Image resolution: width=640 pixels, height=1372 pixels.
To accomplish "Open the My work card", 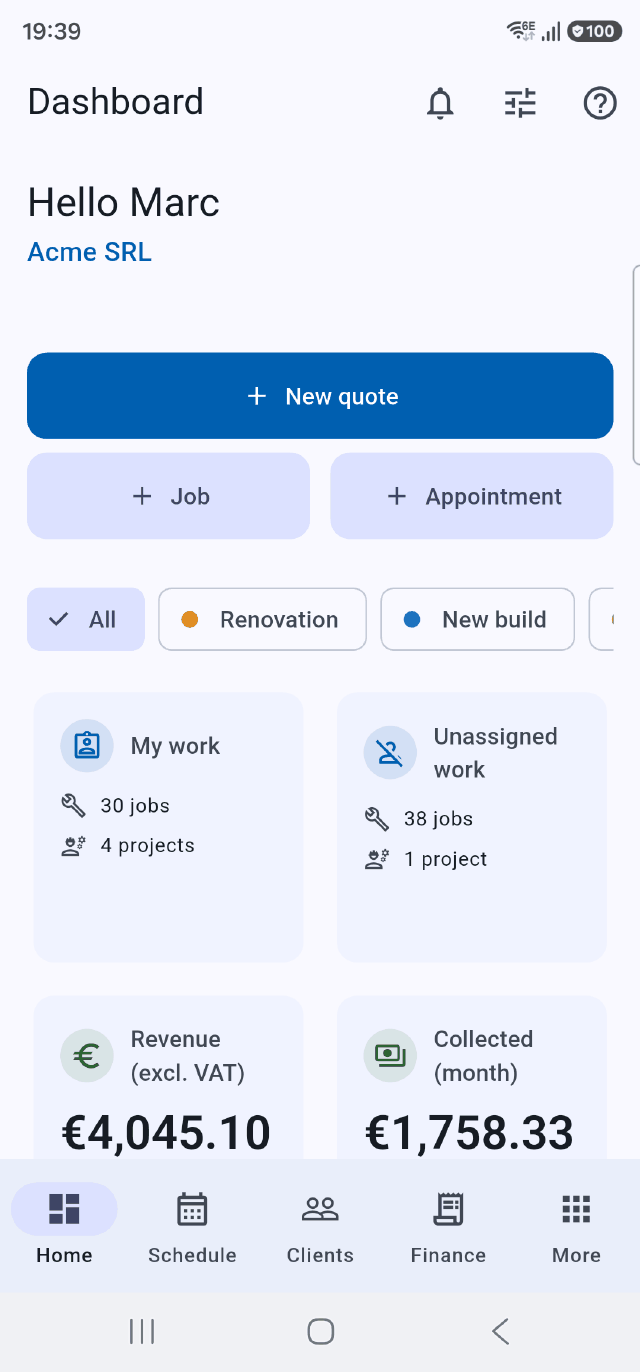I will click(168, 827).
